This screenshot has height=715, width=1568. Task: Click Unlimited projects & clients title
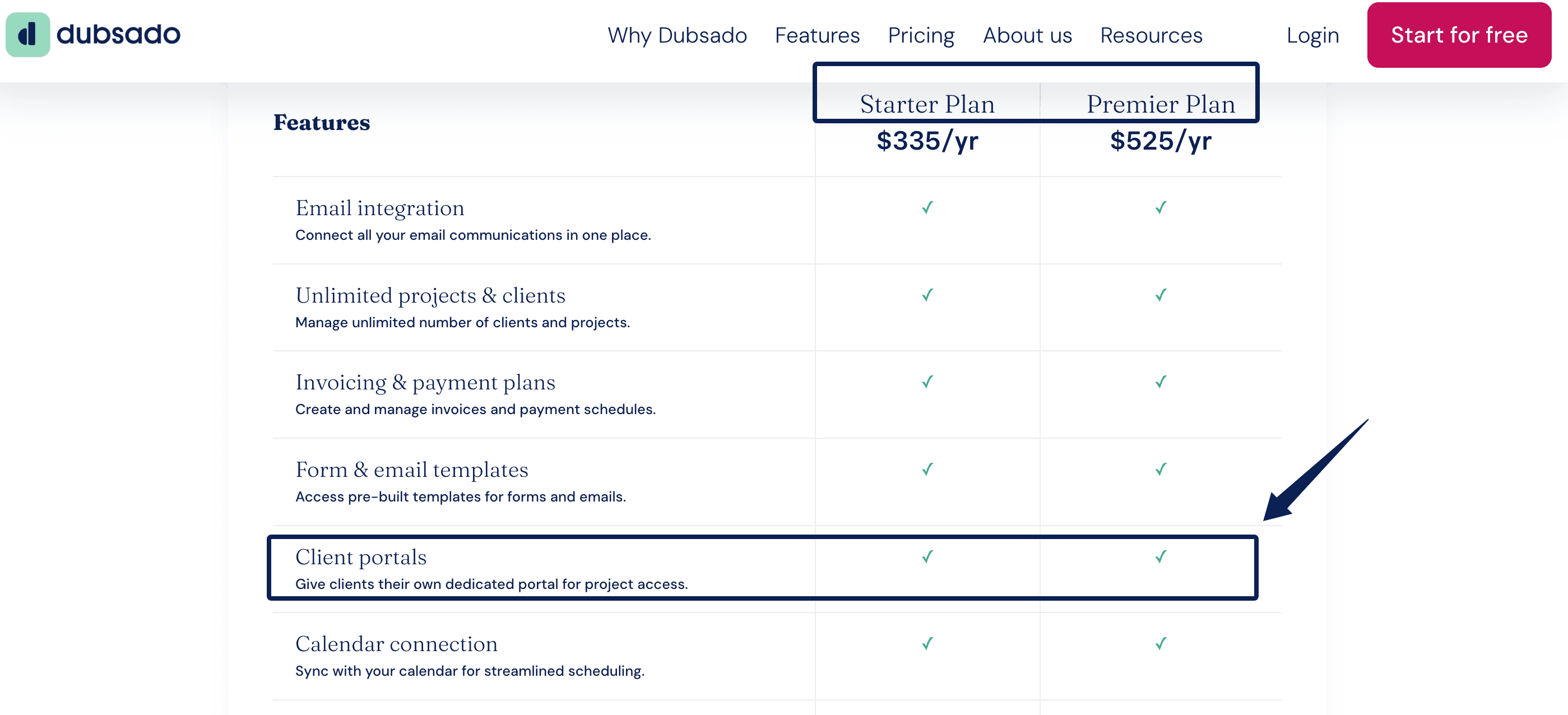(430, 295)
